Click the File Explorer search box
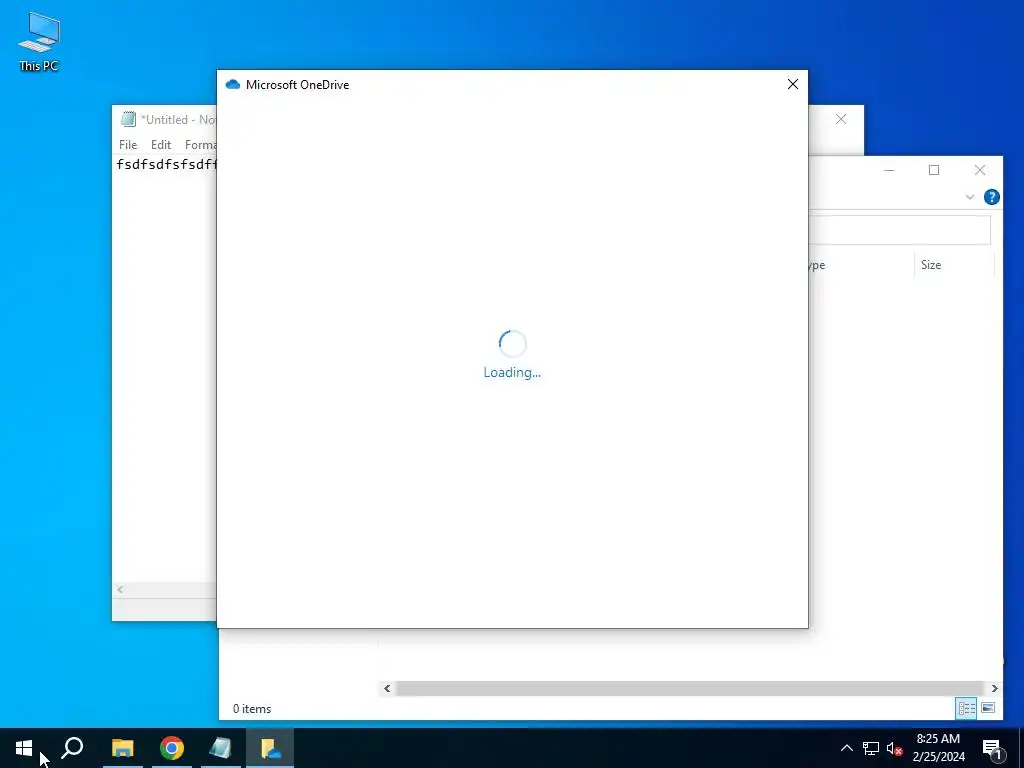This screenshot has width=1024, height=768. tap(899, 230)
